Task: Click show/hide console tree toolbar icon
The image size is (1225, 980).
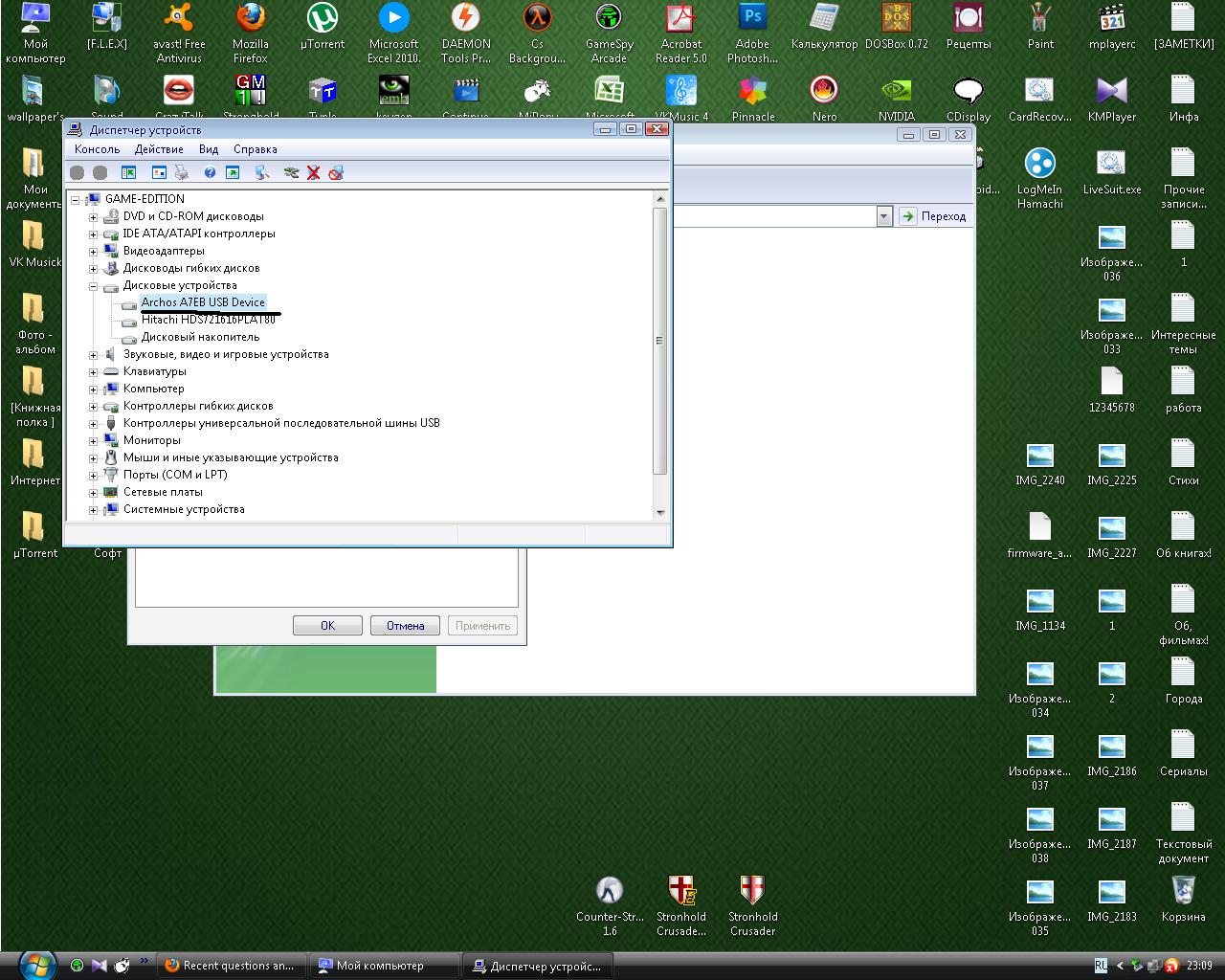Action: pos(129,173)
